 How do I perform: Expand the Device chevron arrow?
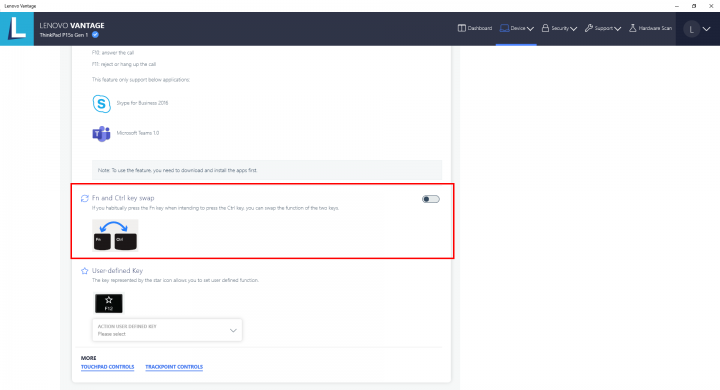[530, 28]
